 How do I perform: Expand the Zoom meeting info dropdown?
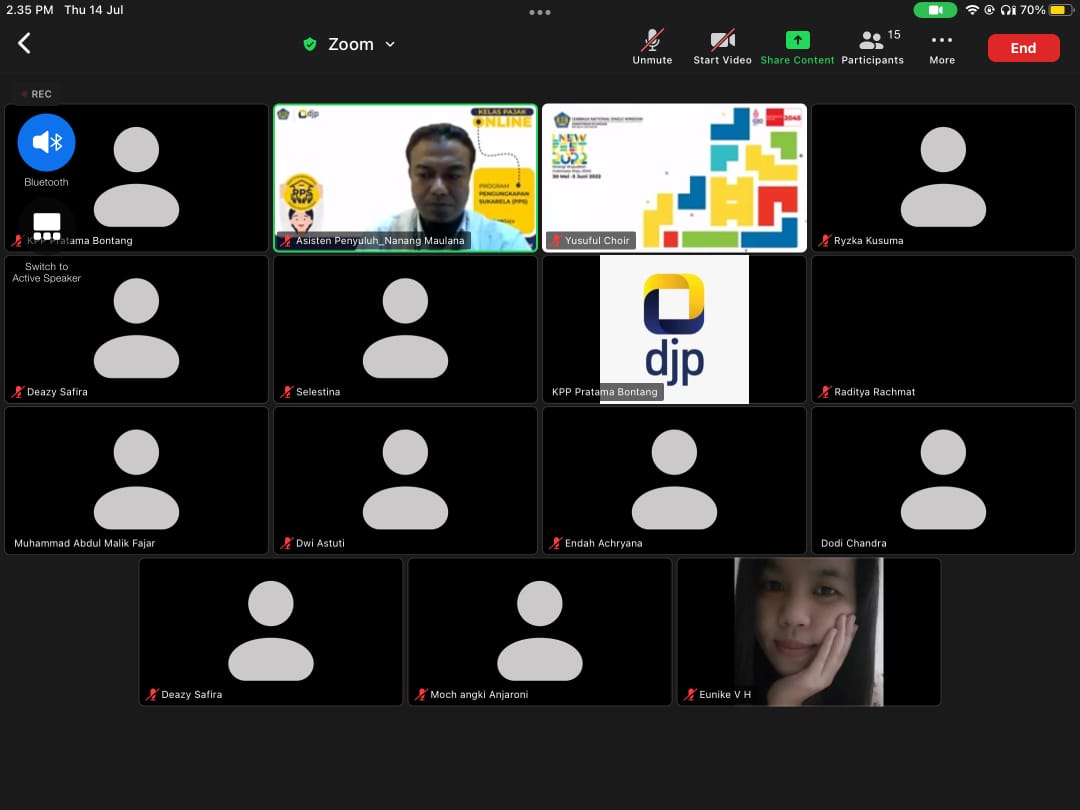390,44
